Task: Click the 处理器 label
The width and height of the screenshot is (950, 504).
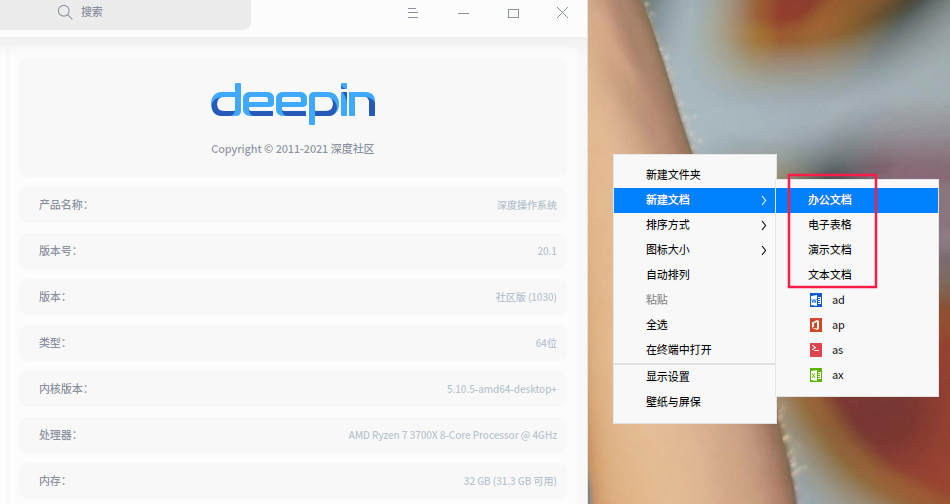Action: [x=58, y=435]
